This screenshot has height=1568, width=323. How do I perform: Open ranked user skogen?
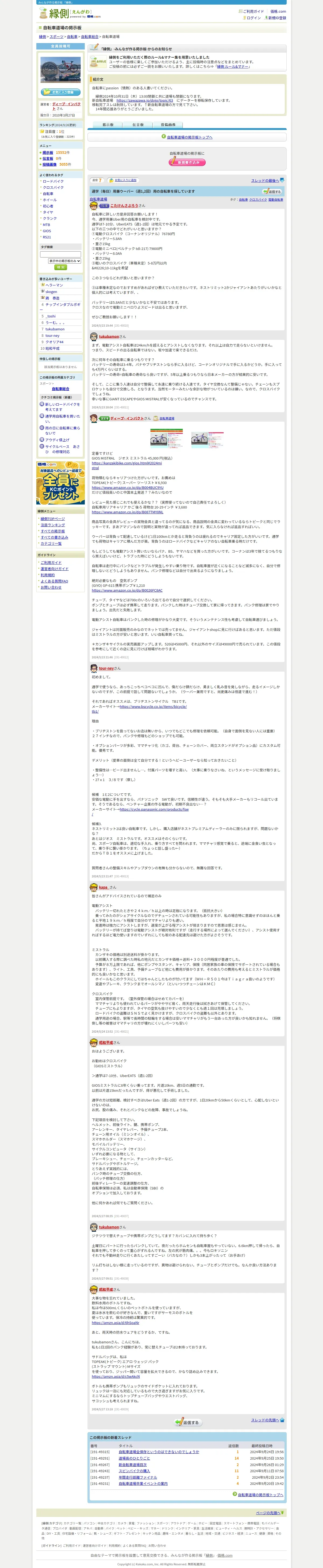click(x=51, y=292)
